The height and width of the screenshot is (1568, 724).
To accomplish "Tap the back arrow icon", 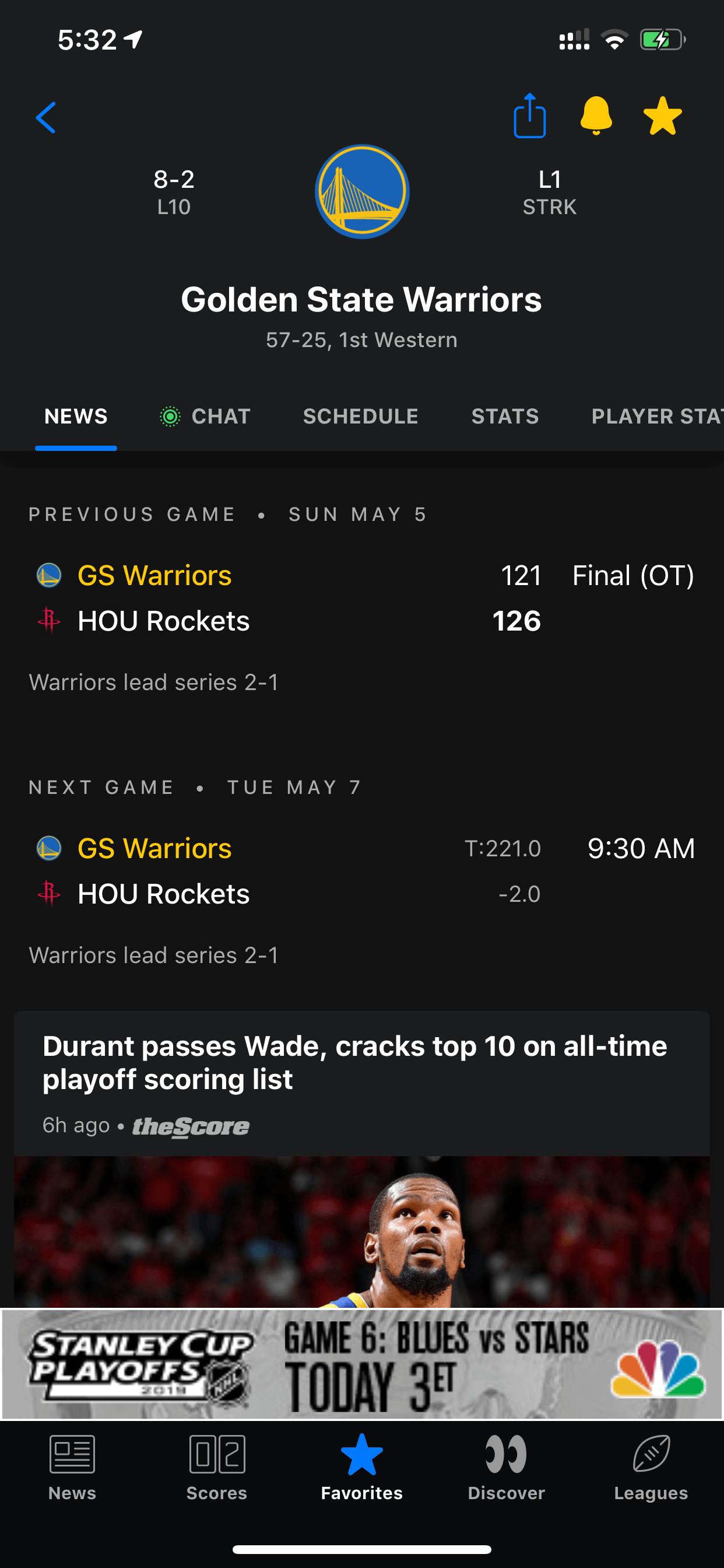I will 46,117.
